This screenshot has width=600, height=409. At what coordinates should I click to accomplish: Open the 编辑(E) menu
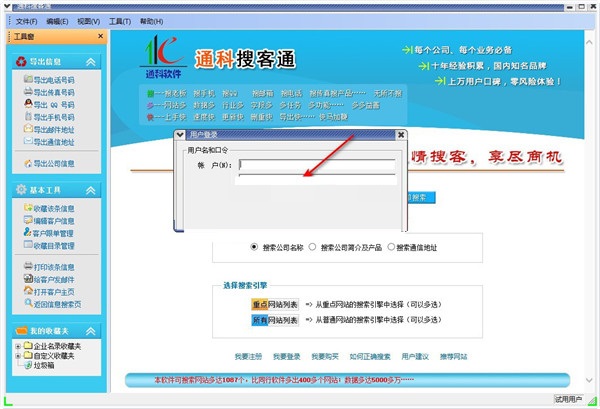pos(57,21)
